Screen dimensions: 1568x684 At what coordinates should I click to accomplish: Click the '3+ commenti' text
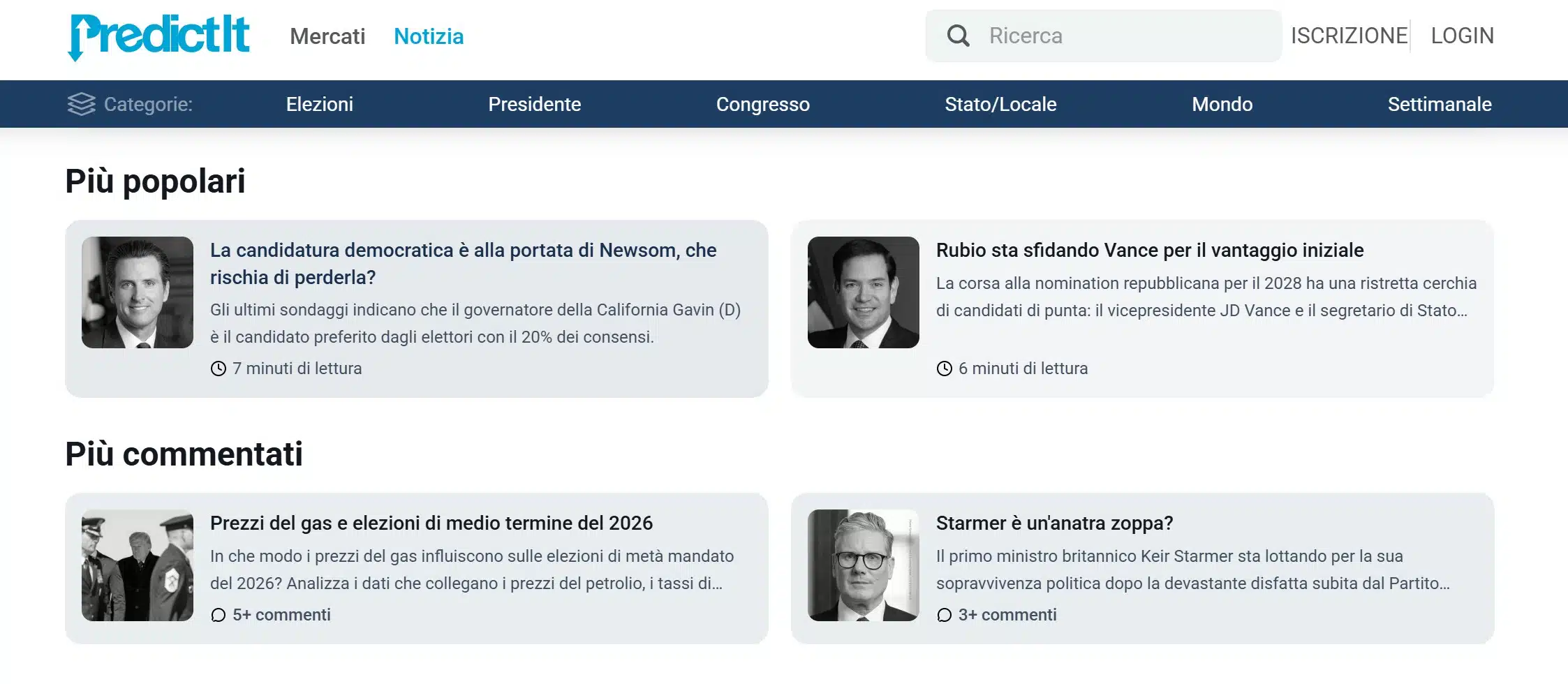[x=1008, y=615]
